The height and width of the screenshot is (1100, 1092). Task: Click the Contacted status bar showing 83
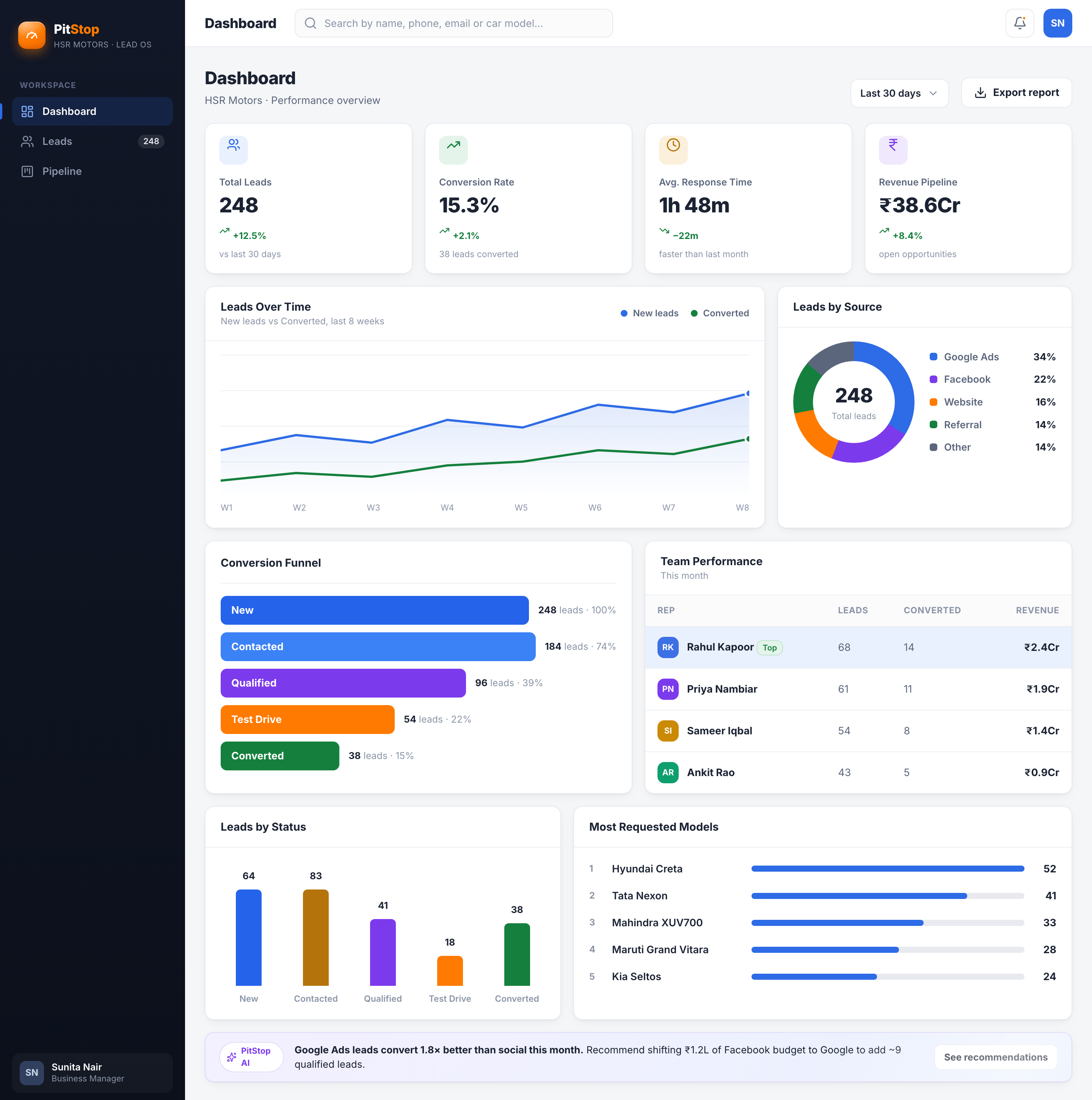coord(316,938)
